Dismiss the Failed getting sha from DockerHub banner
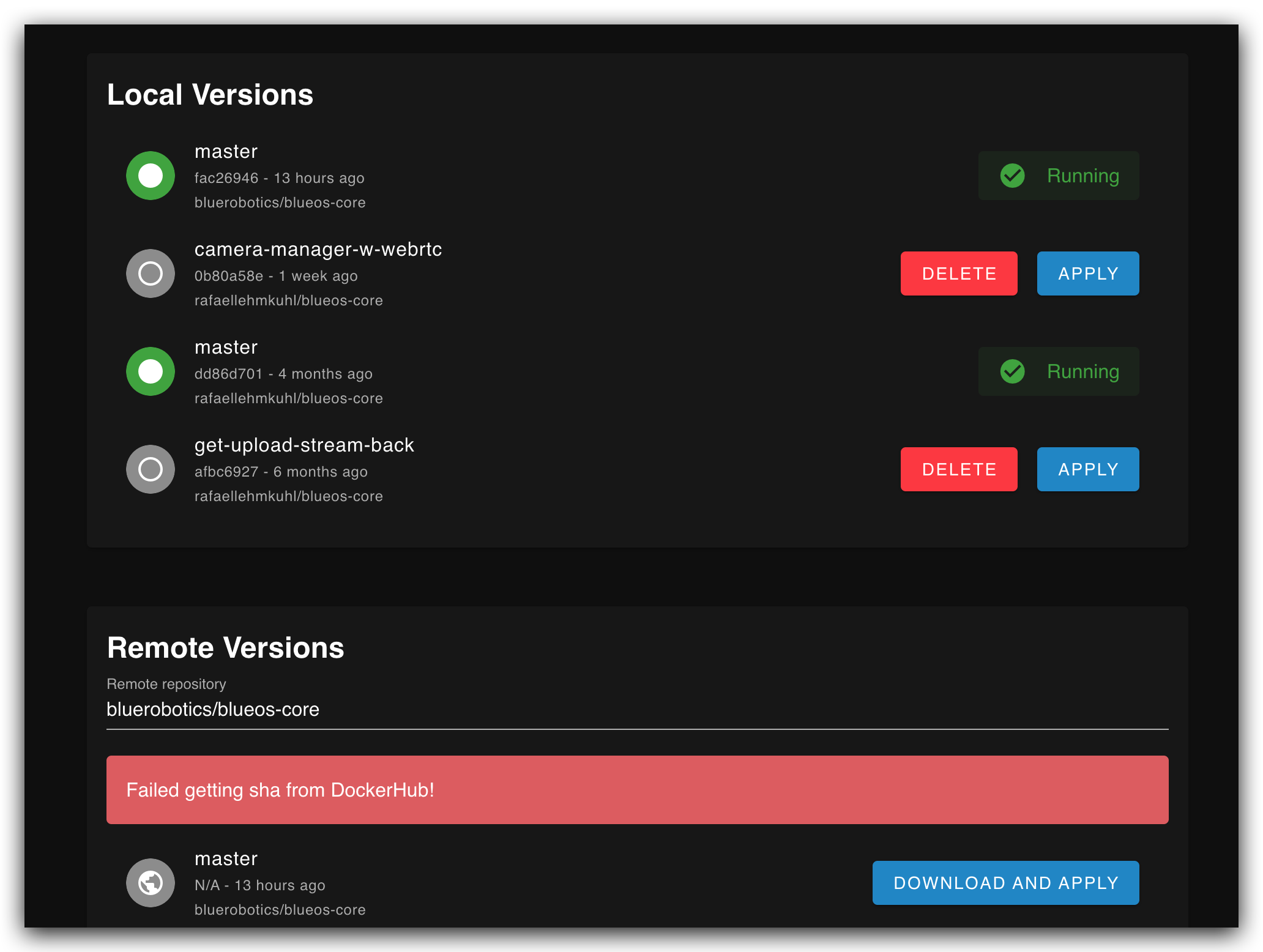The image size is (1263, 952). [638, 790]
